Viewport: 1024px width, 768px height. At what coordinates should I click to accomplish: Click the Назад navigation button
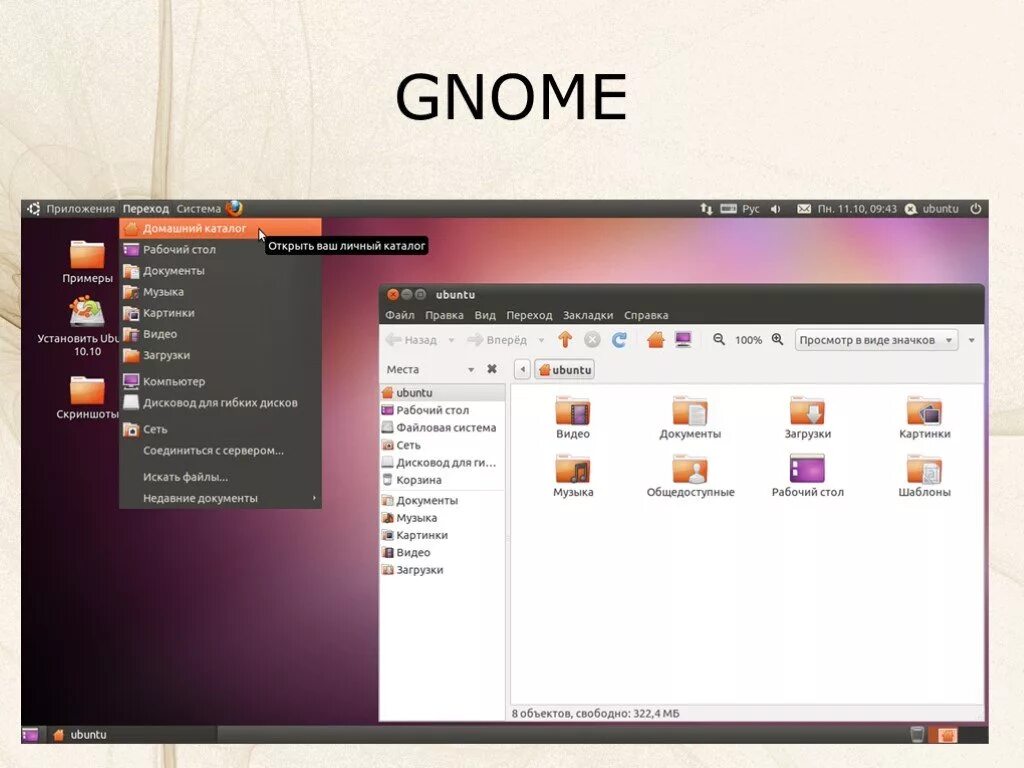click(x=412, y=340)
